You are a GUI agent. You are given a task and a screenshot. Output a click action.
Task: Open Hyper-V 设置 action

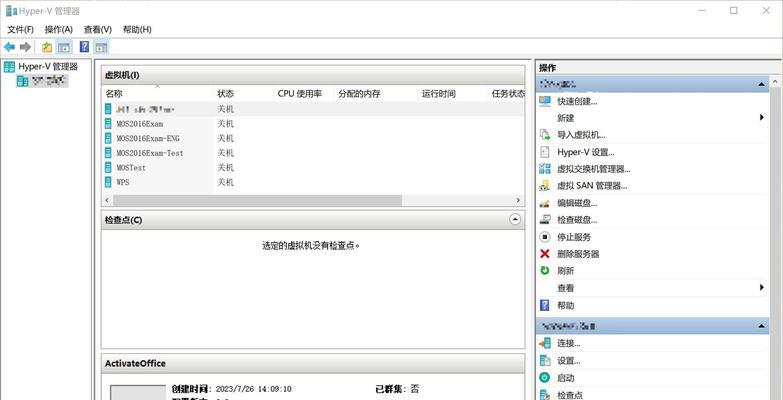pyautogui.click(x=586, y=152)
